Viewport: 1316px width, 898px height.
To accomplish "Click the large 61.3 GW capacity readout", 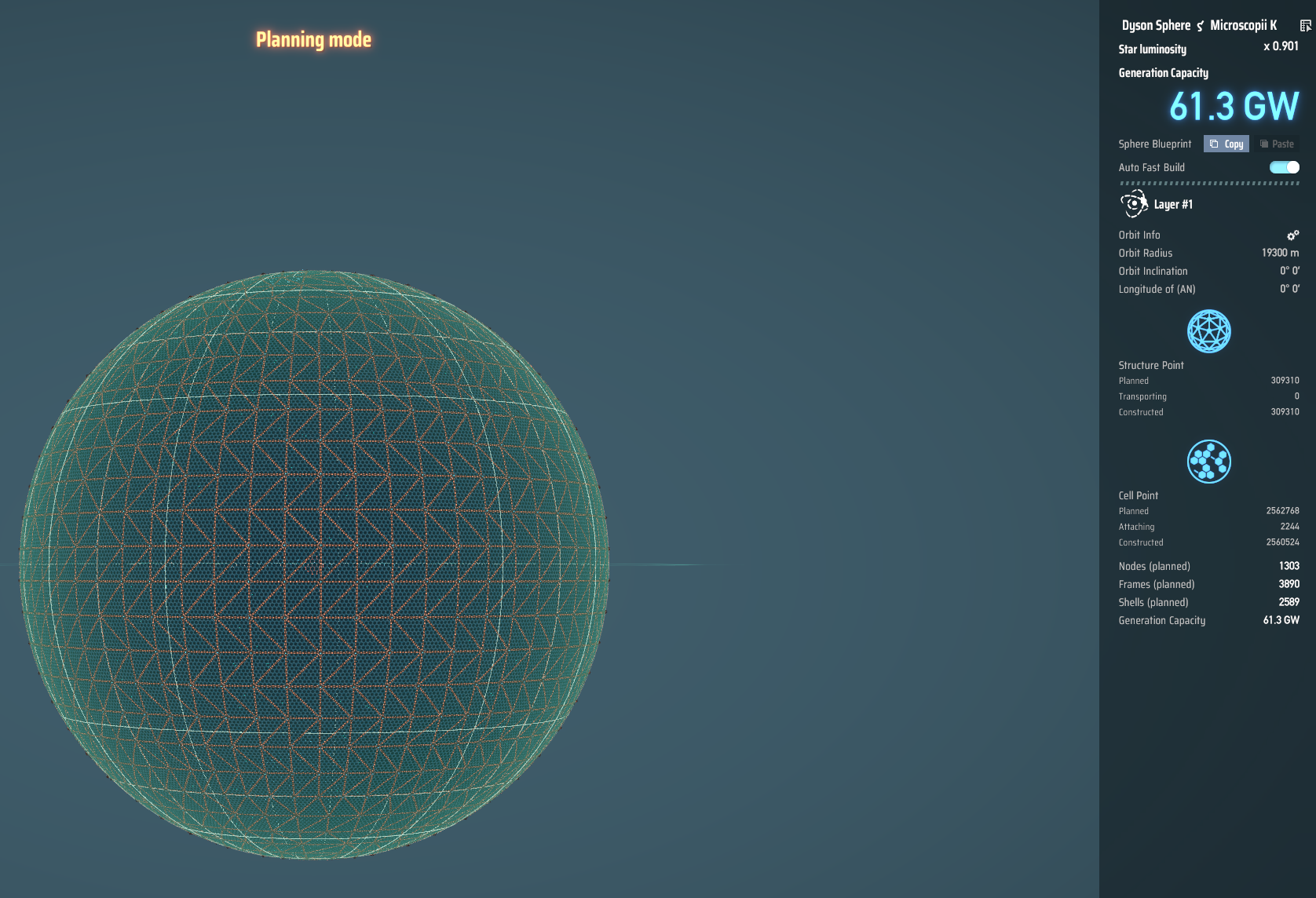I will point(1234,106).
